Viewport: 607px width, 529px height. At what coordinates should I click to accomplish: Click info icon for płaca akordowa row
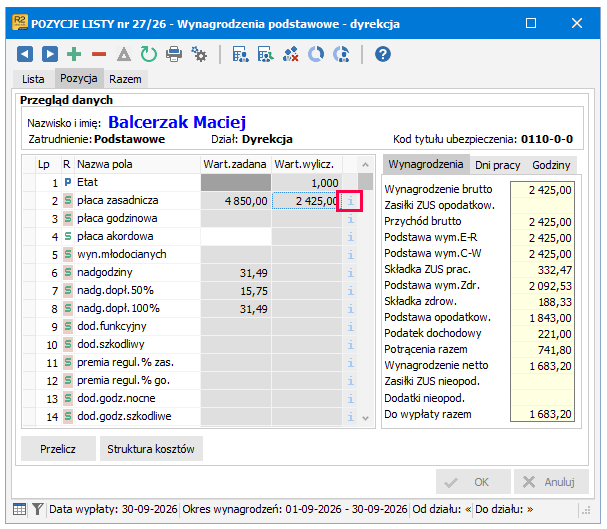click(x=350, y=237)
